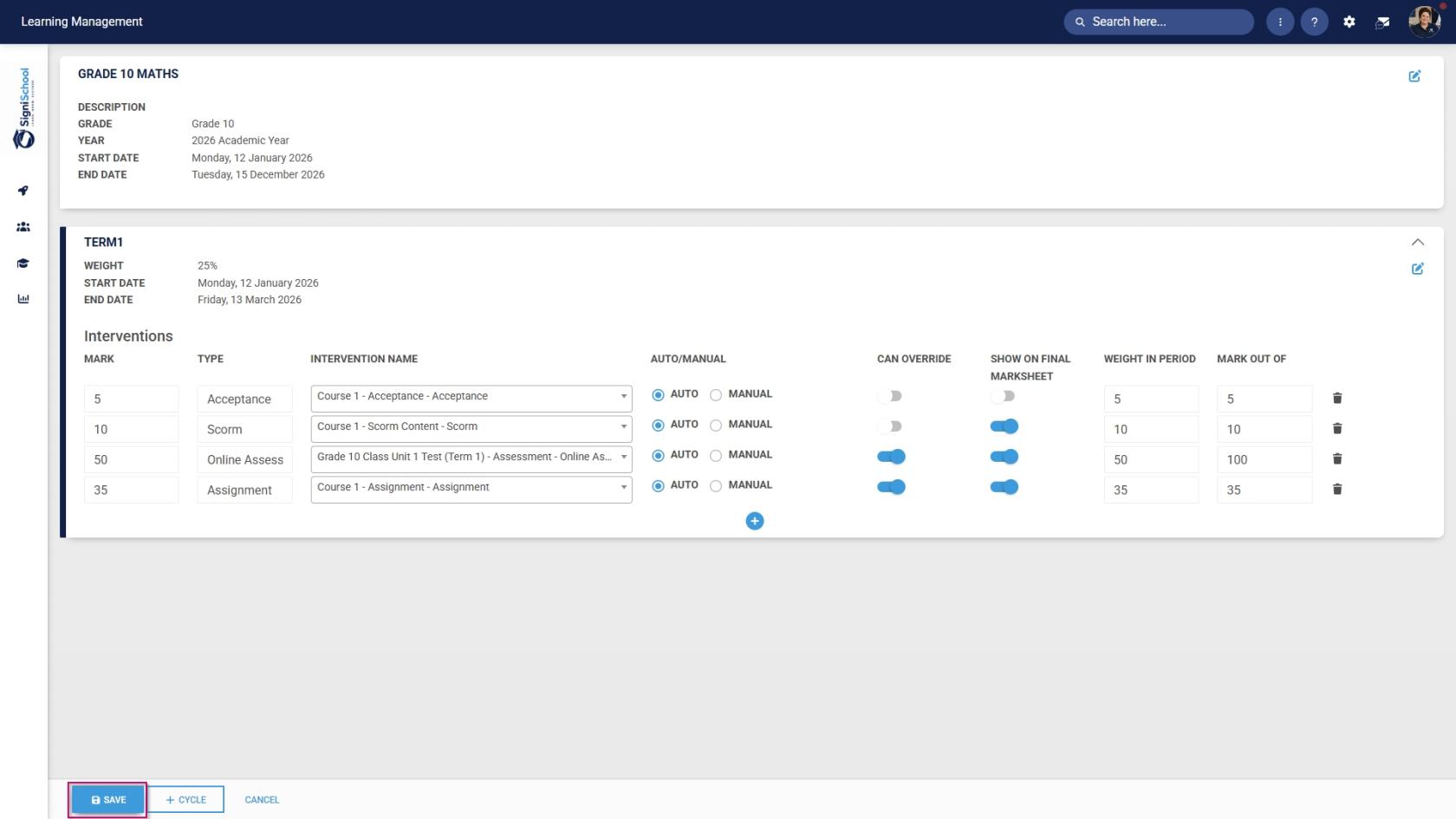The width and height of the screenshot is (1456, 819).
Task: Click Weight in Period field for Scorm row
Action: 1151,429
